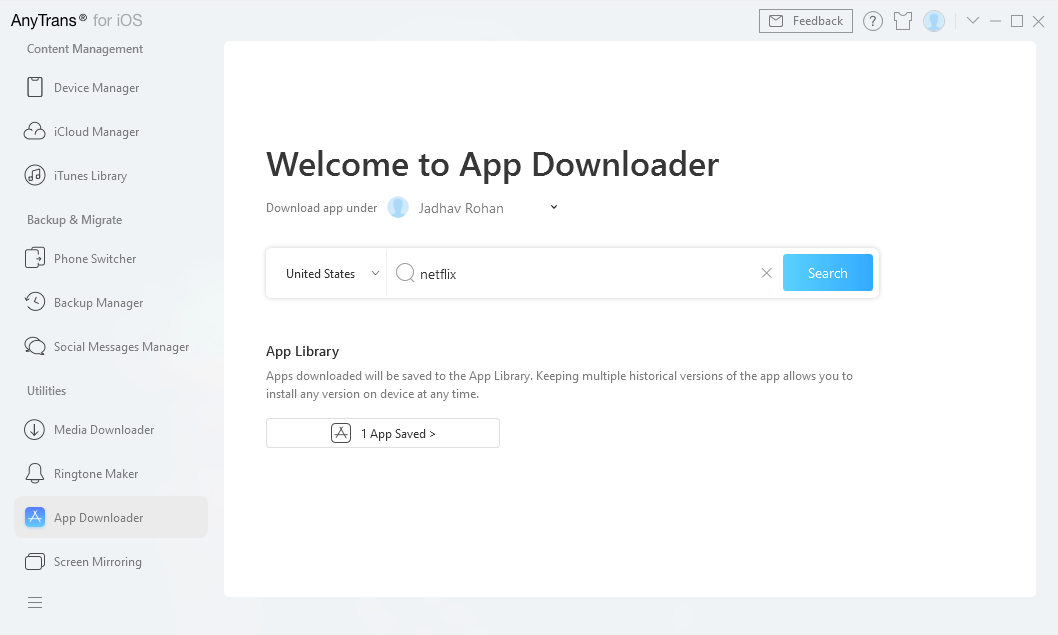Clear the netflix search text

(766, 273)
